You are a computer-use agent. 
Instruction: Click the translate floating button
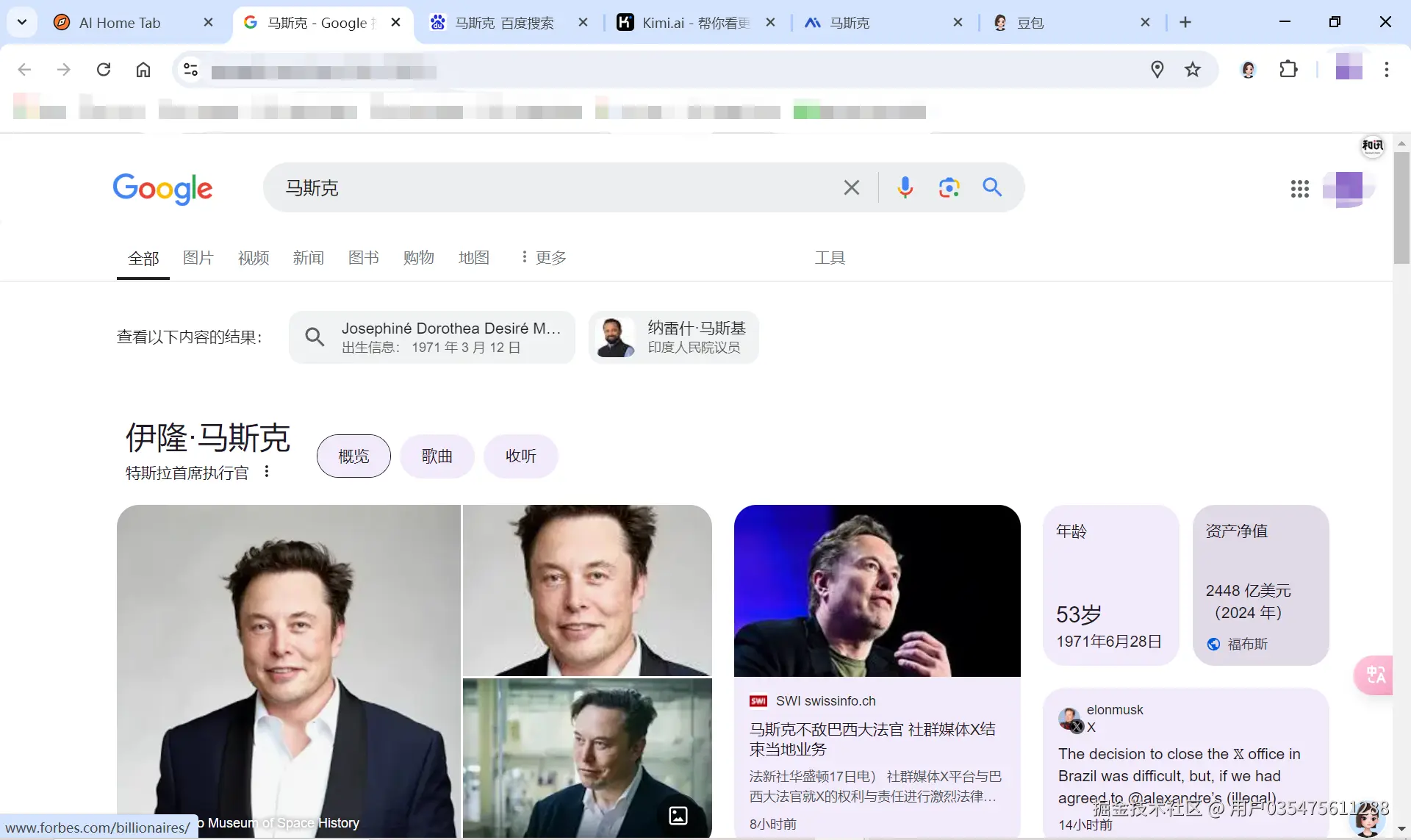click(x=1375, y=674)
